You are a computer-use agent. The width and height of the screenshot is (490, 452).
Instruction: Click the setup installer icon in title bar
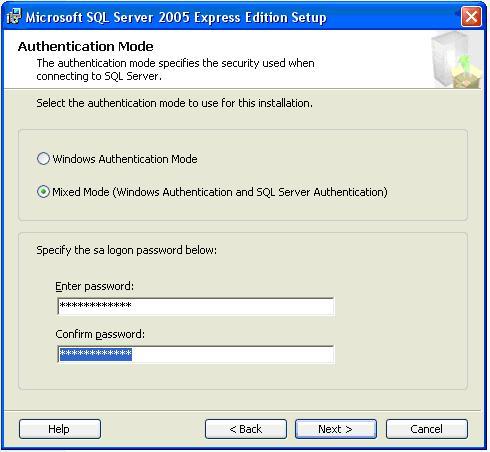(x=14, y=16)
